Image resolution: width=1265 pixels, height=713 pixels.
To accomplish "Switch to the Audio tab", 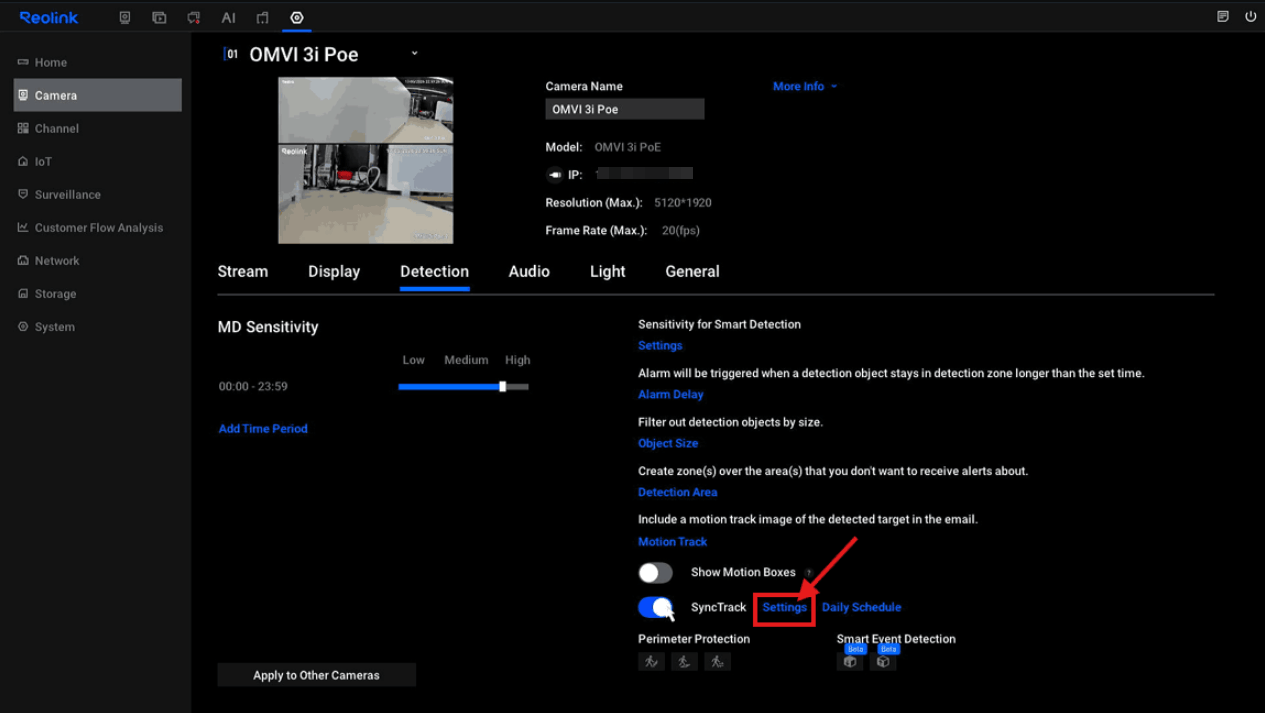I will pos(529,271).
